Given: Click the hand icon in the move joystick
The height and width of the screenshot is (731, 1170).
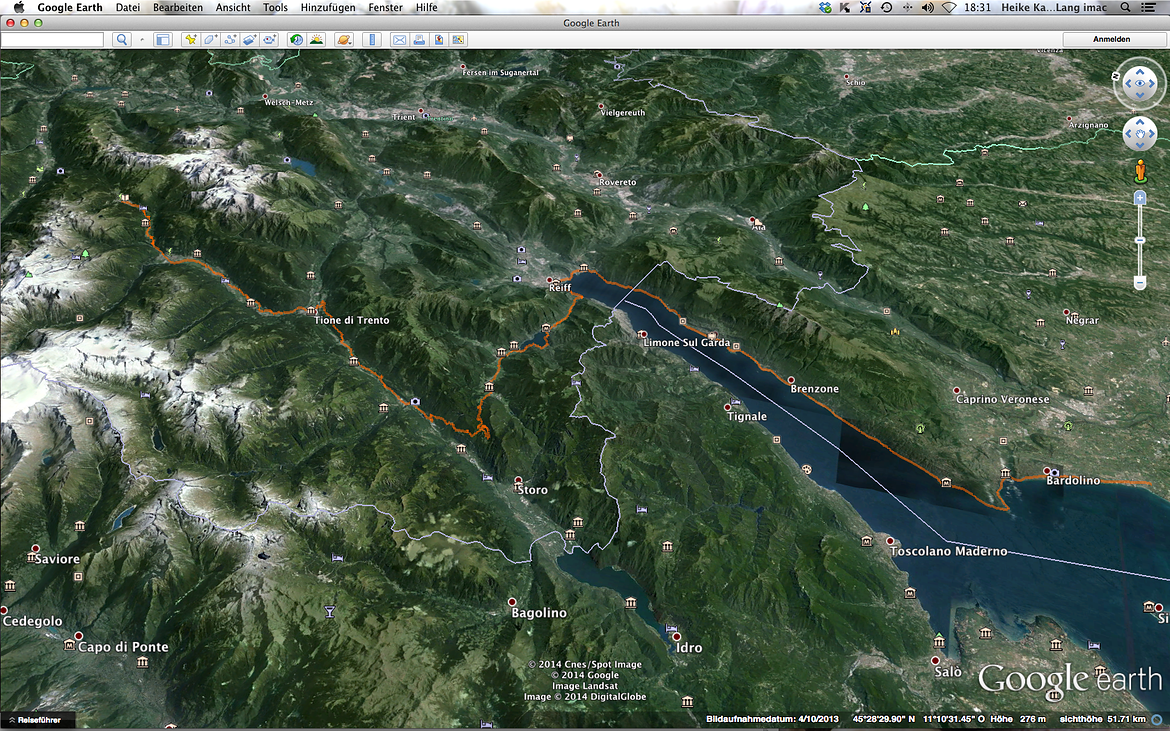Looking at the screenshot, I should (x=1139, y=134).
